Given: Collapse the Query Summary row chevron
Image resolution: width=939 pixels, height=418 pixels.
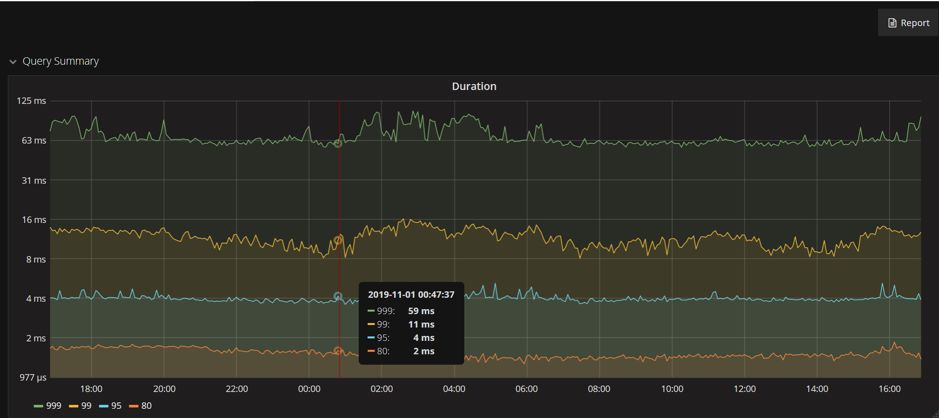Looking at the screenshot, I should click(x=13, y=62).
